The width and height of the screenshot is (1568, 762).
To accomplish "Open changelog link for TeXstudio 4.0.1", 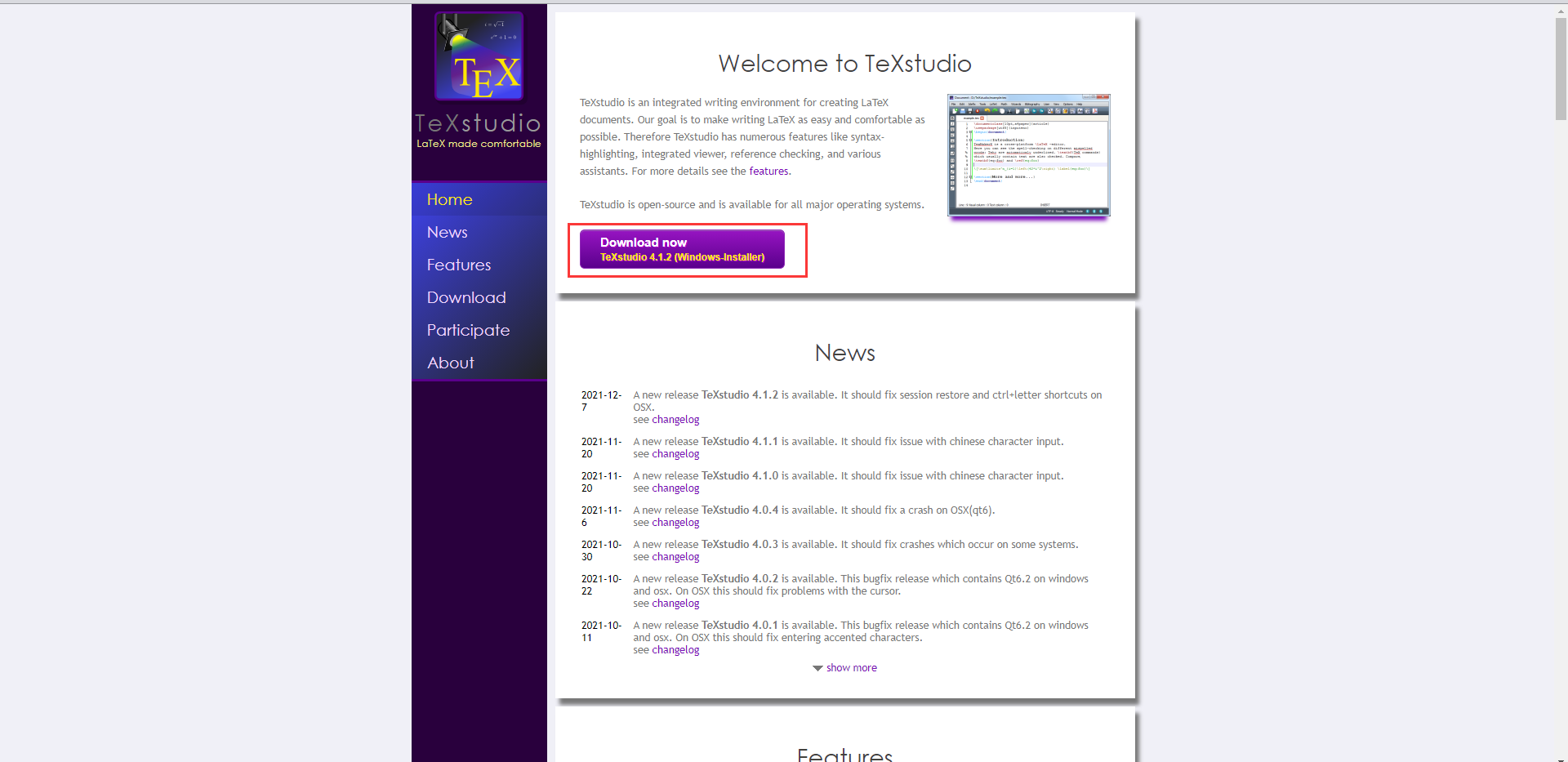I will pyautogui.click(x=675, y=650).
